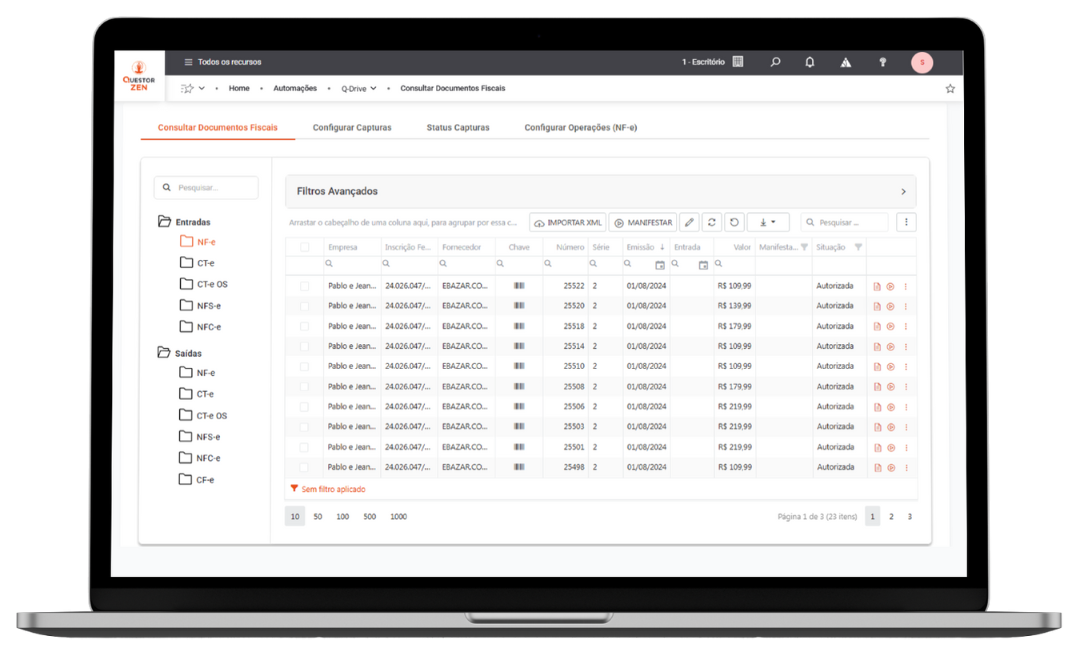
Task: Click the notifications bell icon
Action: [x=810, y=62]
